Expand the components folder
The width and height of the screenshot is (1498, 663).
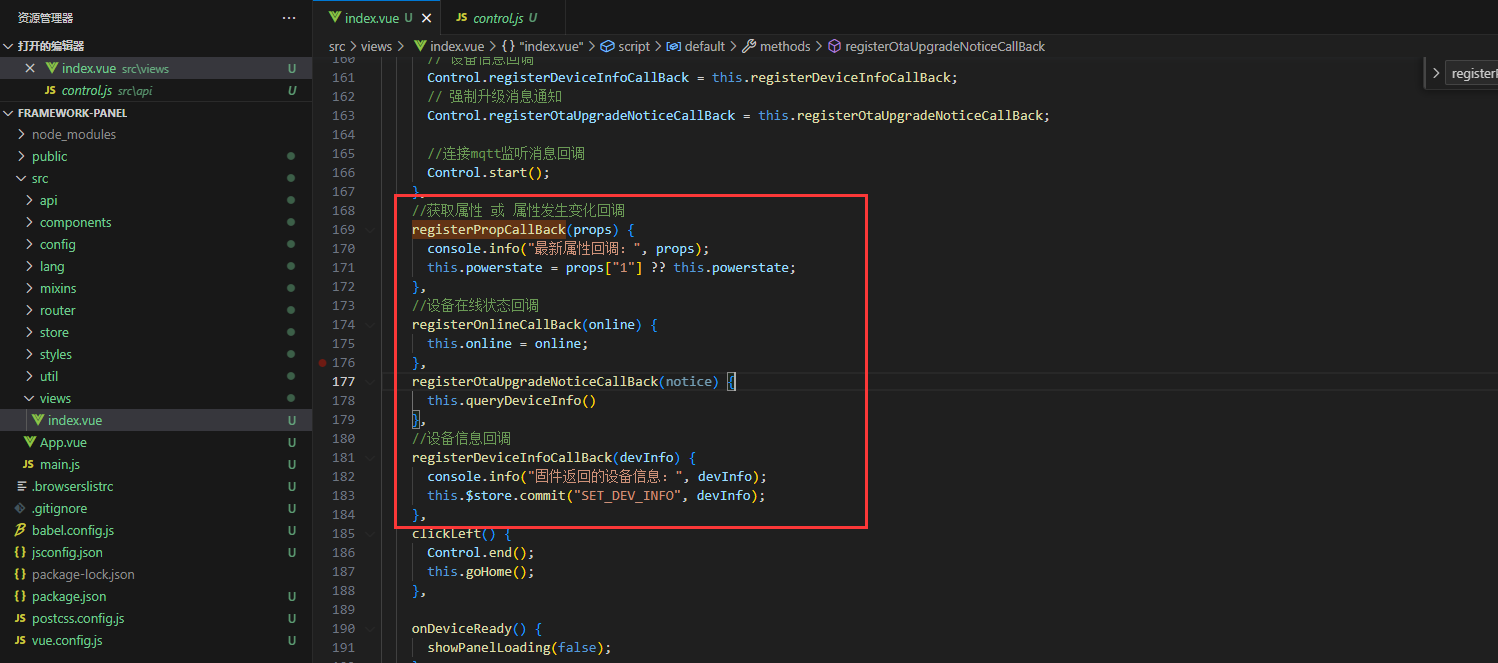30,222
